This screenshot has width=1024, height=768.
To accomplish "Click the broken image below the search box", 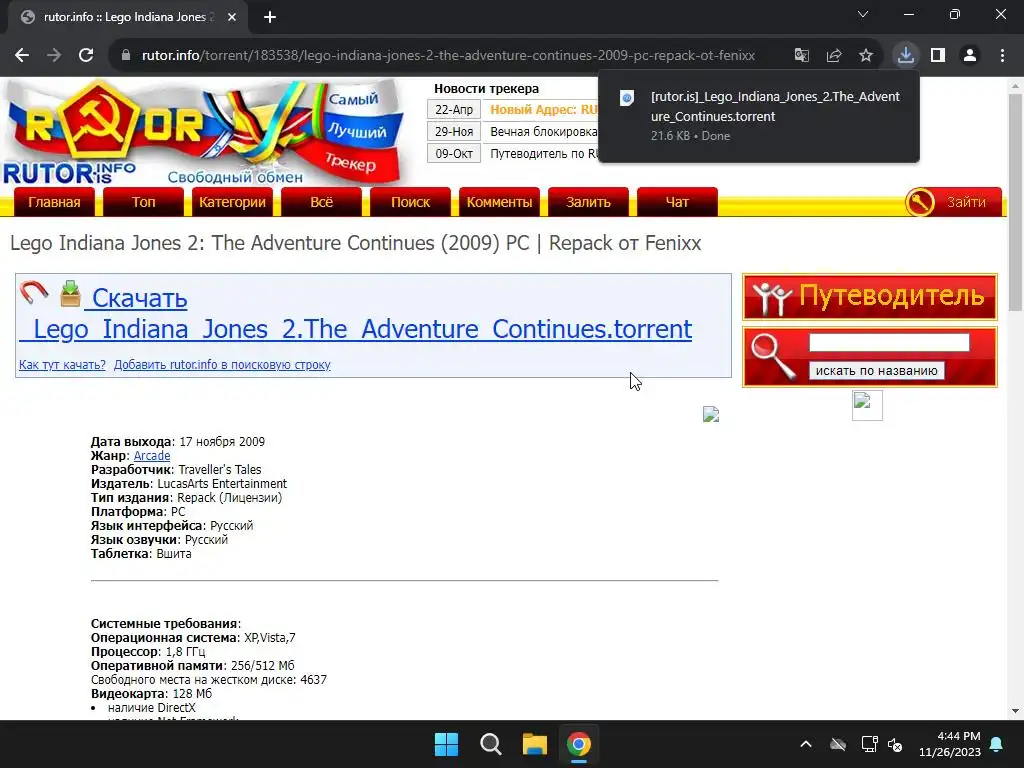I will coord(867,406).
